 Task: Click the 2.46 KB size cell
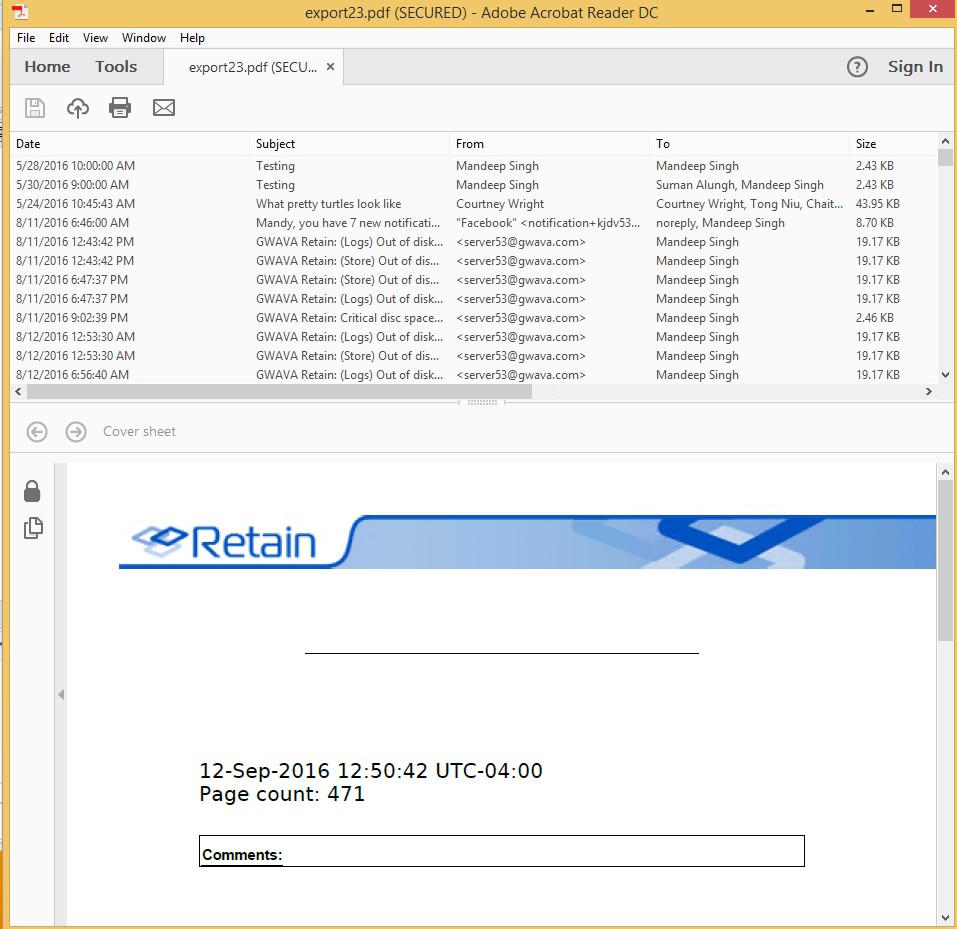875,317
